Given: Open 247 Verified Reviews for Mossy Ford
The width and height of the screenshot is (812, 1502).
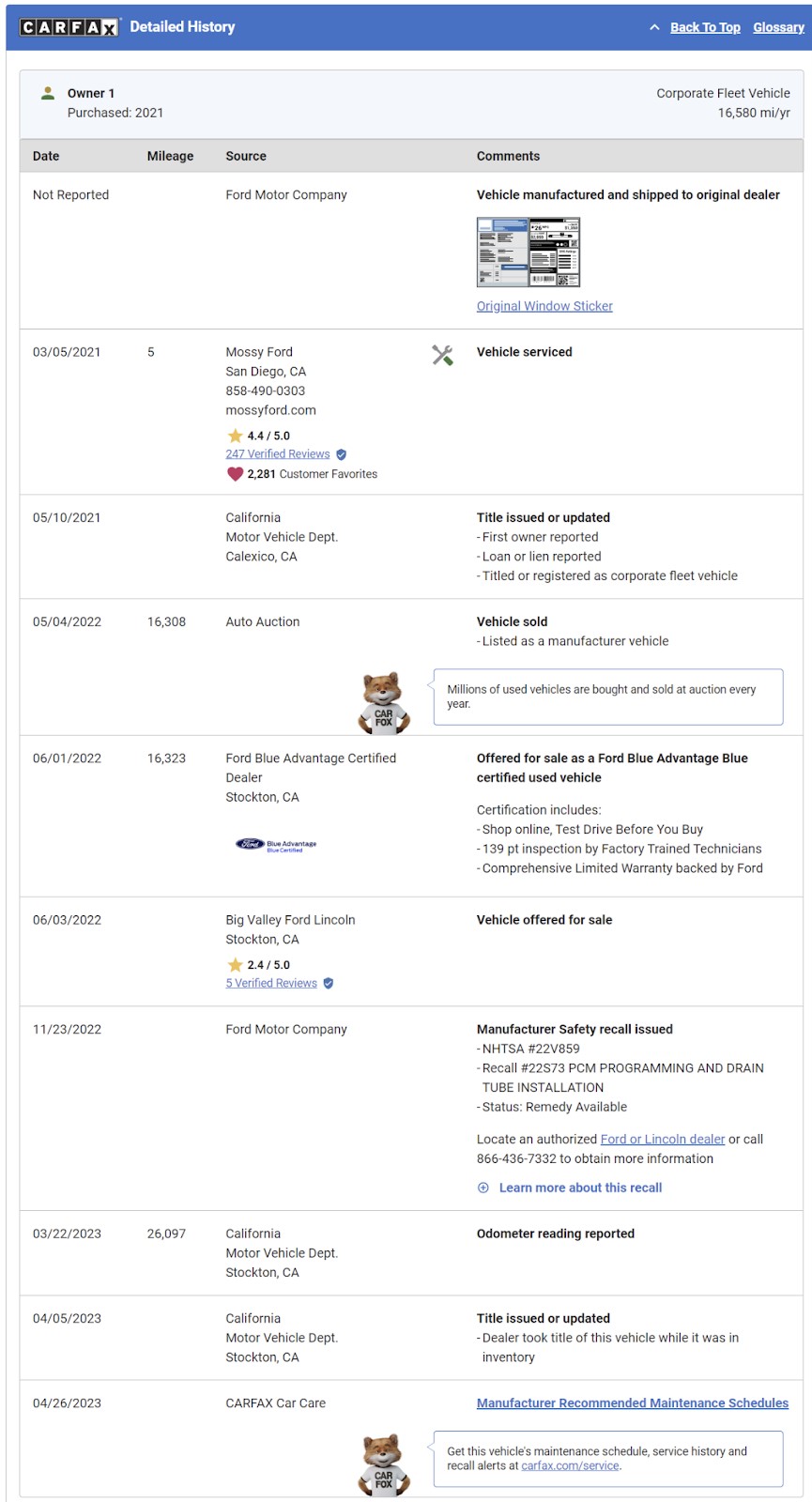Looking at the screenshot, I should tap(278, 454).
